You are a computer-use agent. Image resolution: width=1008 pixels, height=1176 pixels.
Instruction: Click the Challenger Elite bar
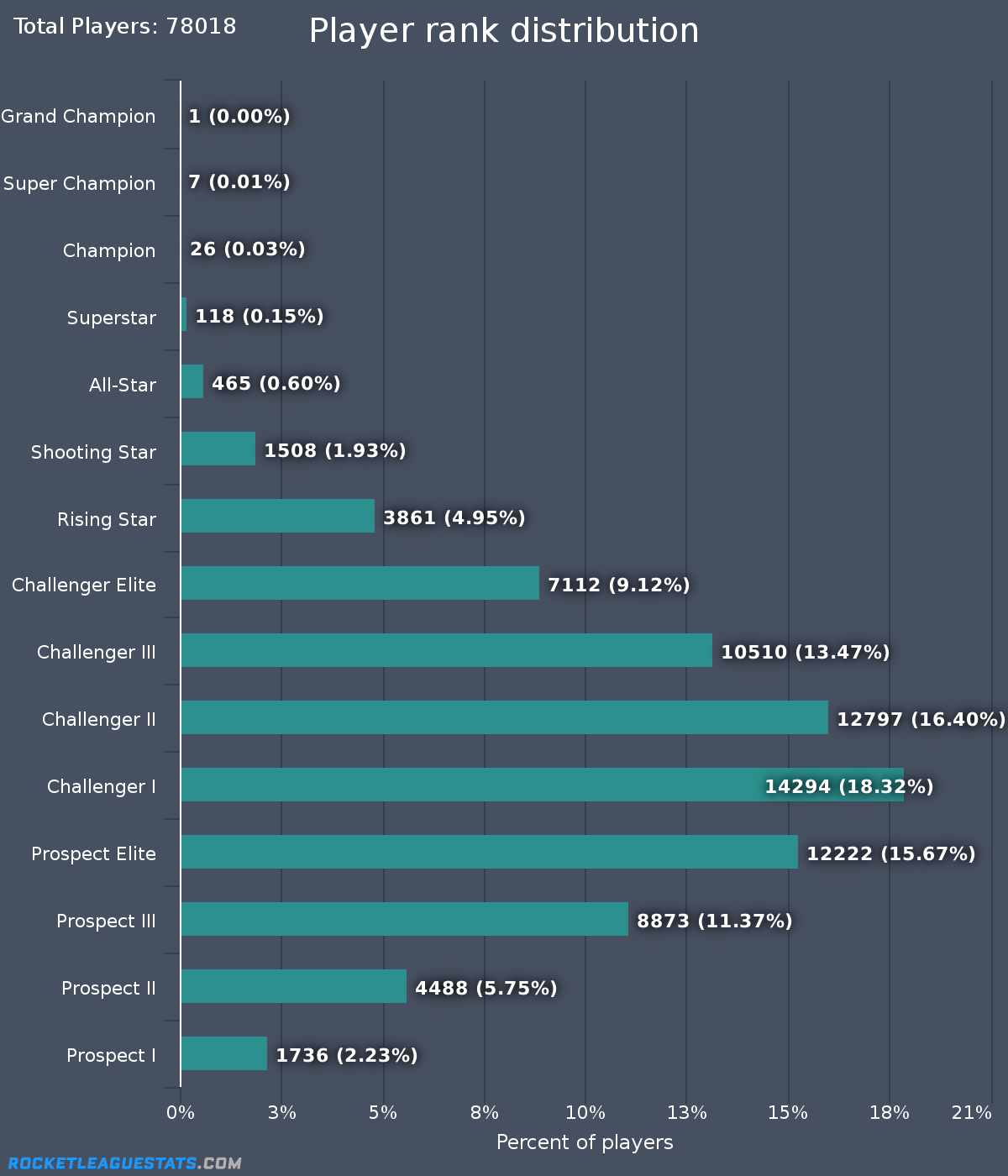(360, 583)
